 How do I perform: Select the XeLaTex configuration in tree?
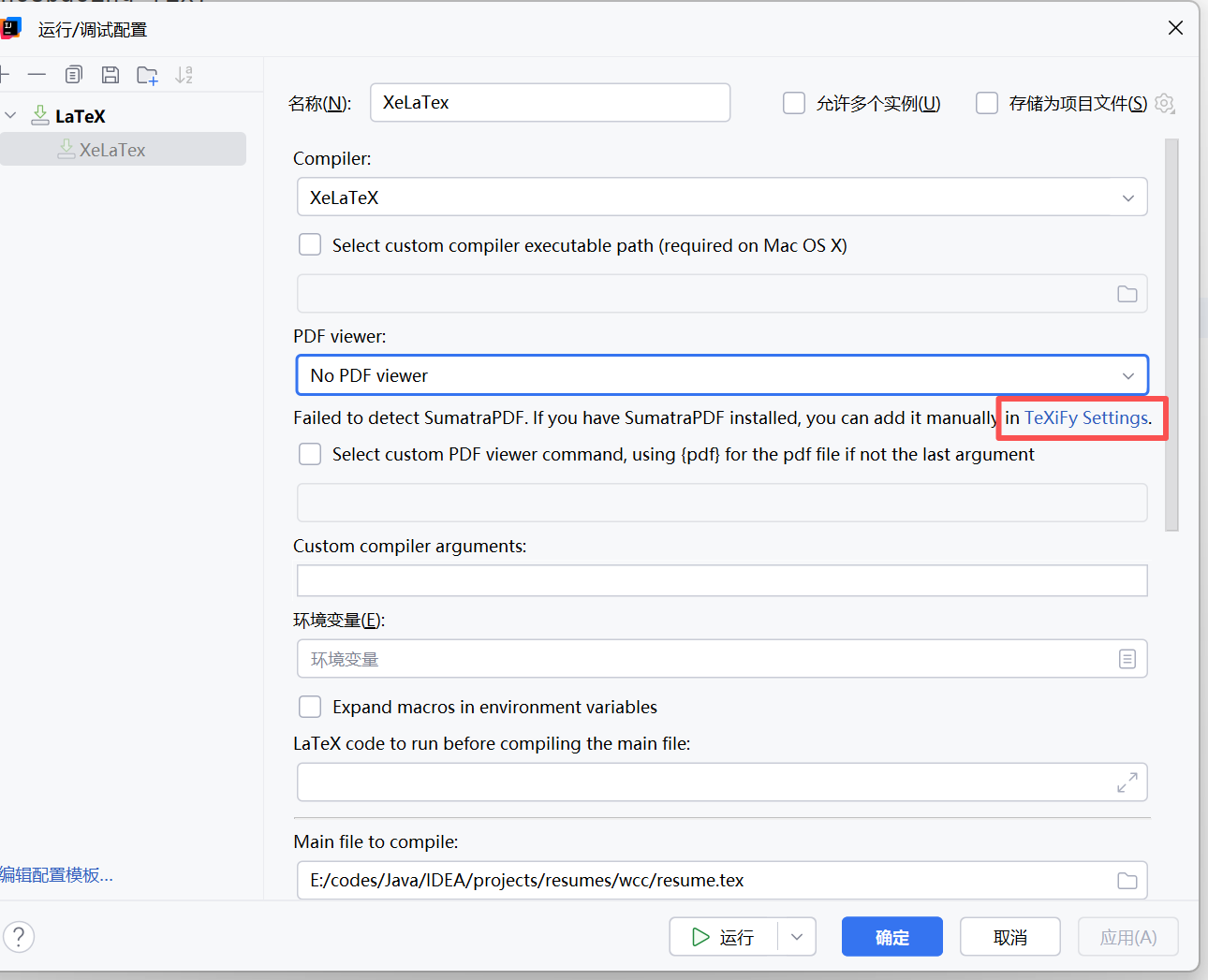112,150
